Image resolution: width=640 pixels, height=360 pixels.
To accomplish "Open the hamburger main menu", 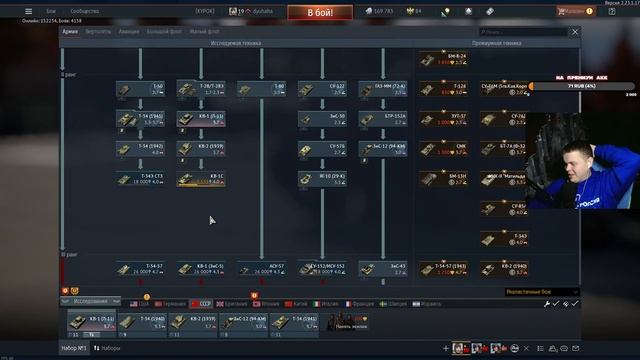I will [x=28, y=11].
